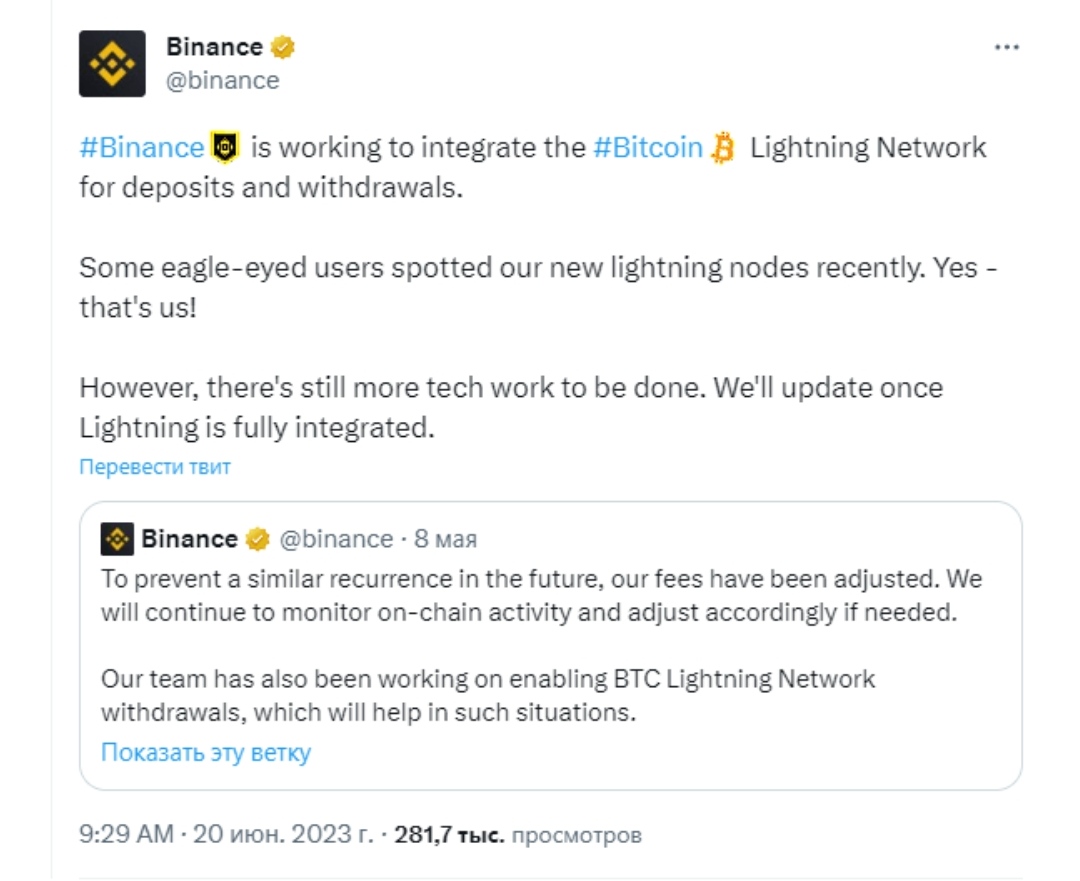Click the large Binance profile avatar

112,64
